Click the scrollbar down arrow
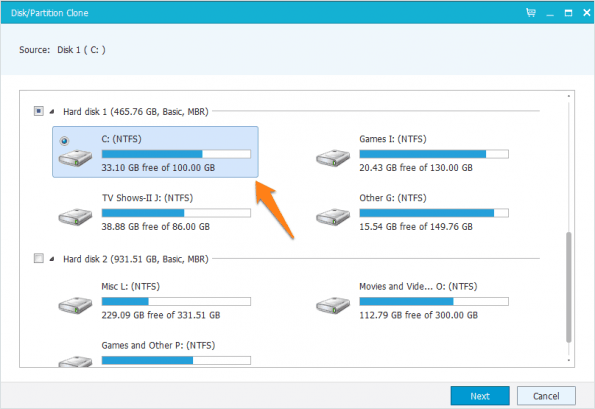The width and height of the screenshot is (595, 409). click(568, 360)
